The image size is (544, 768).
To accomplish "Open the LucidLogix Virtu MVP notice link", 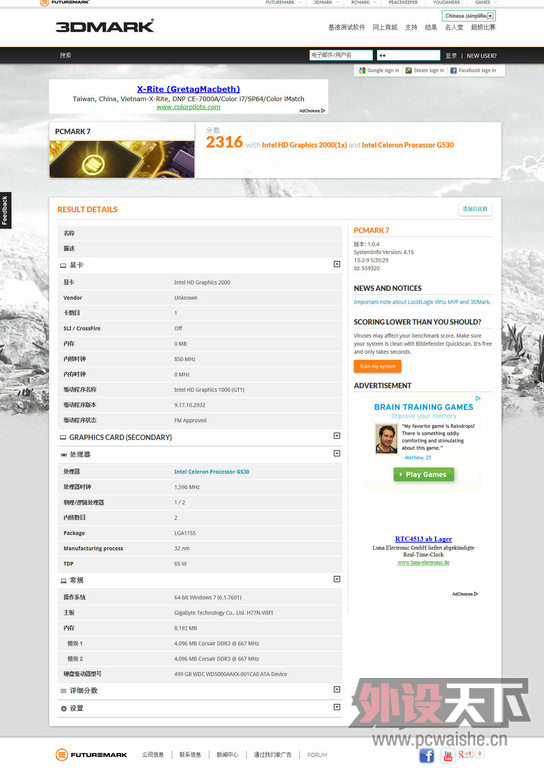I will click(422, 302).
